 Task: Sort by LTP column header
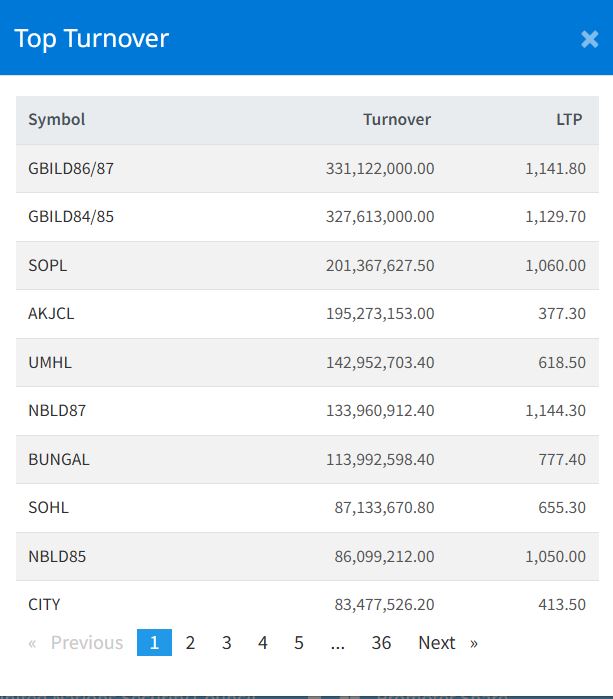click(569, 119)
